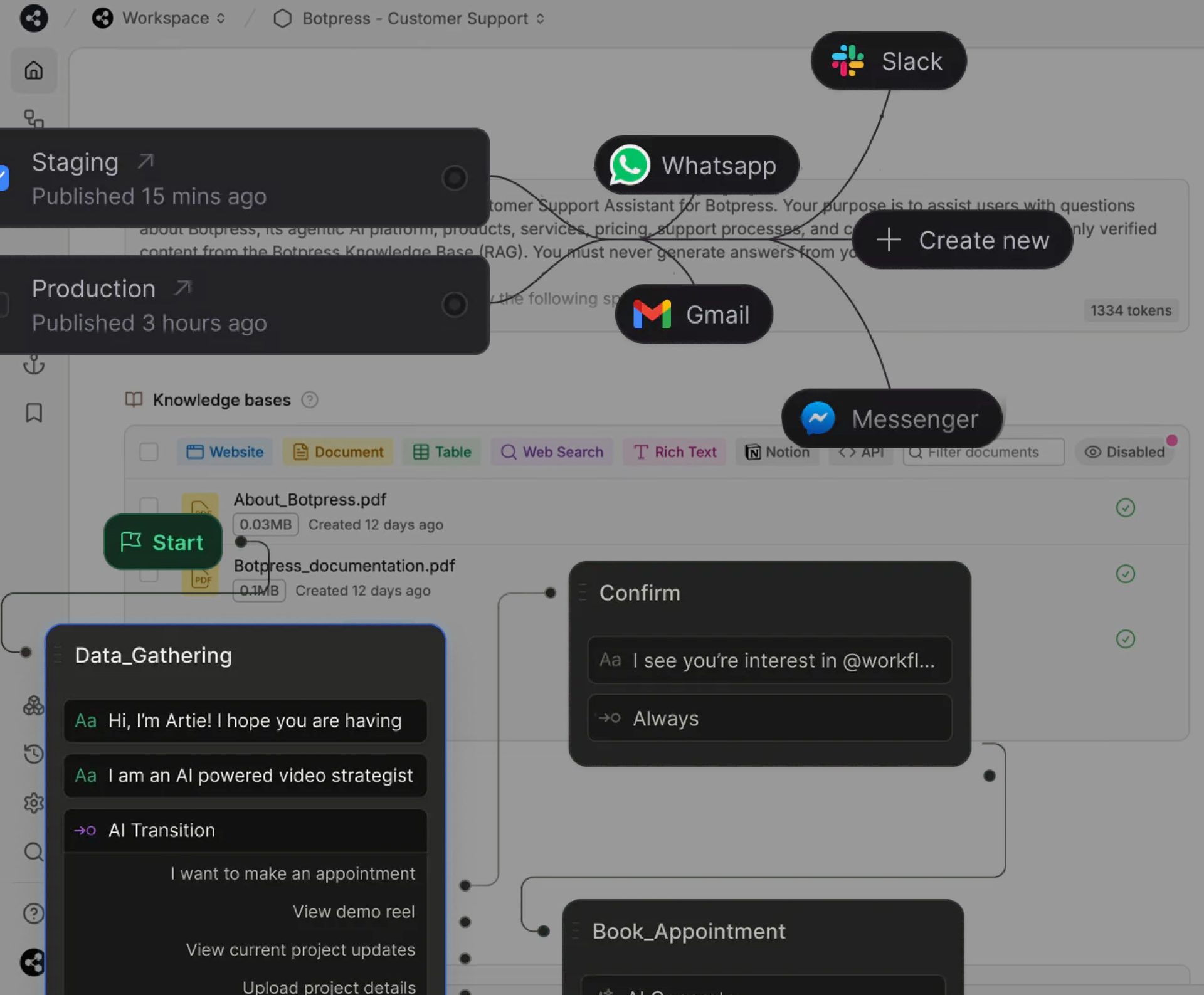Click Knowledge bases help icon
Image resolution: width=1204 pixels, height=995 pixels.
click(310, 400)
